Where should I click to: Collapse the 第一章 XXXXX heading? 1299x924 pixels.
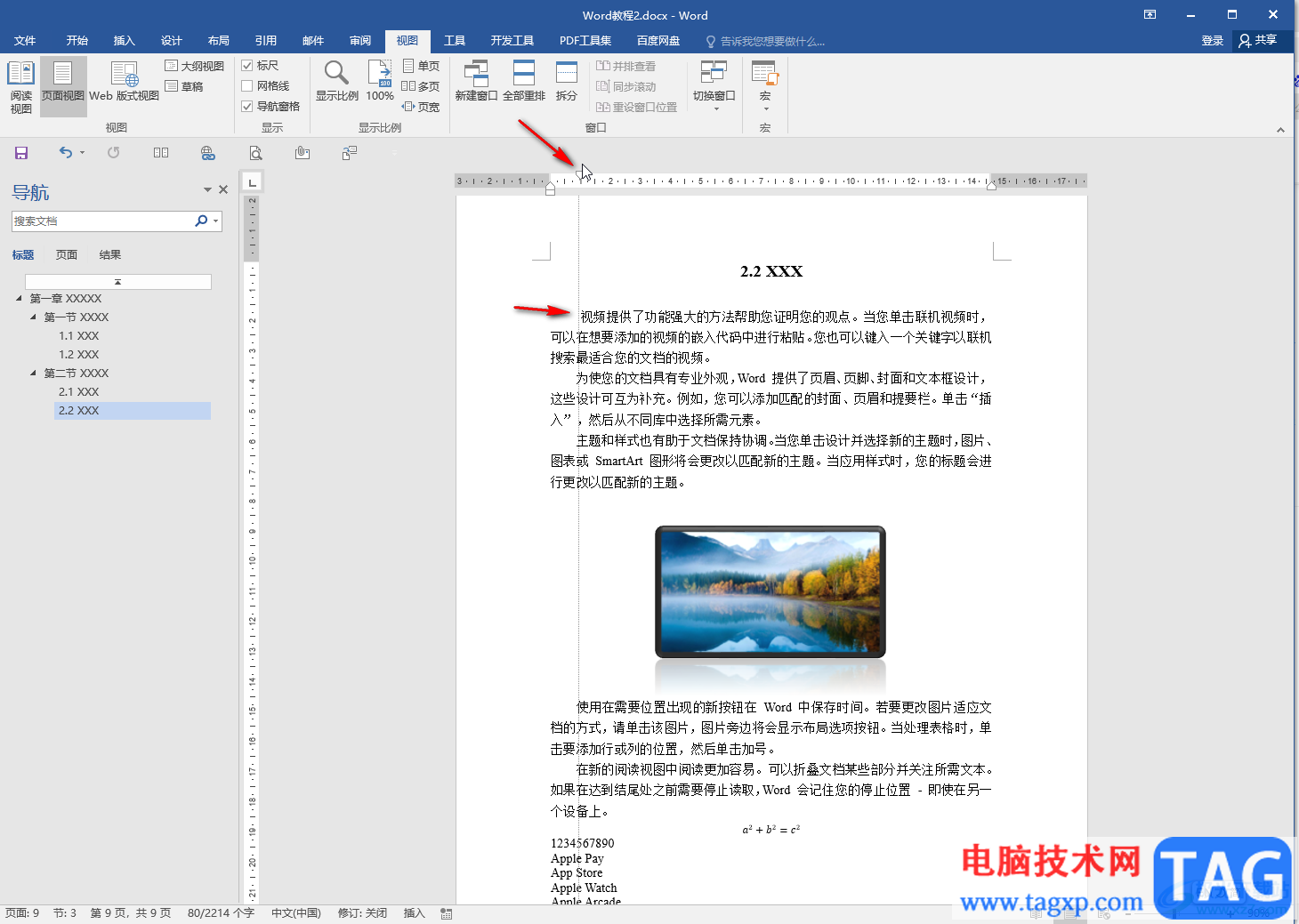[x=19, y=298]
